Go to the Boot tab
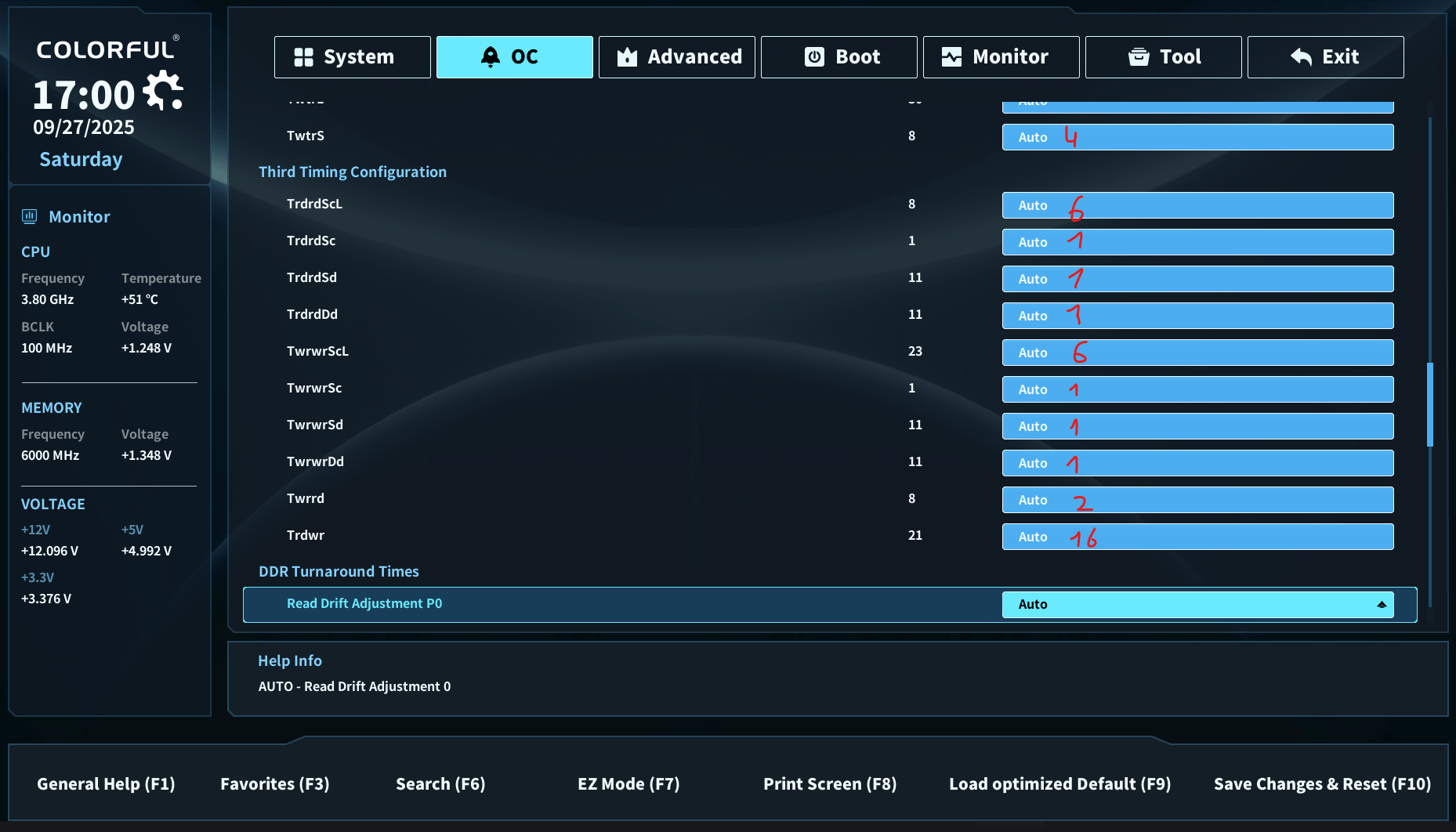The image size is (1456, 832). tap(839, 57)
